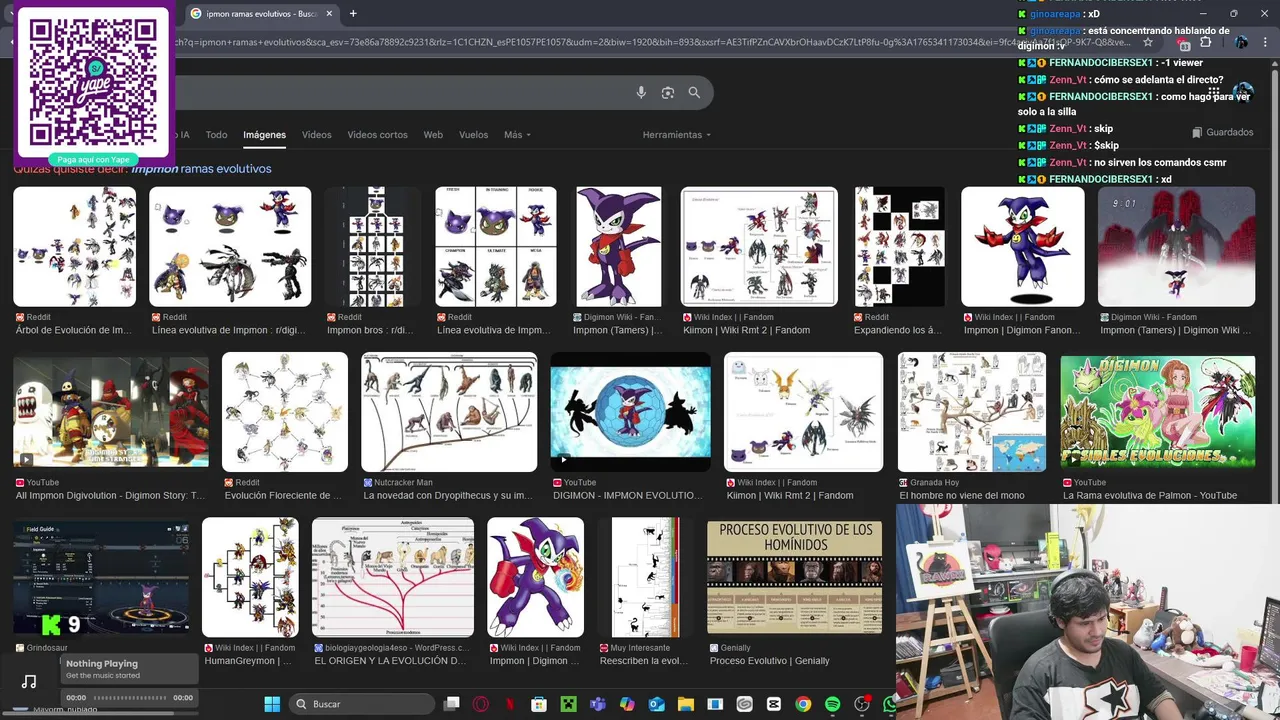1280x720 pixels.
Task: Open the Herramientas tools dropdown
Action: [677, 135]
